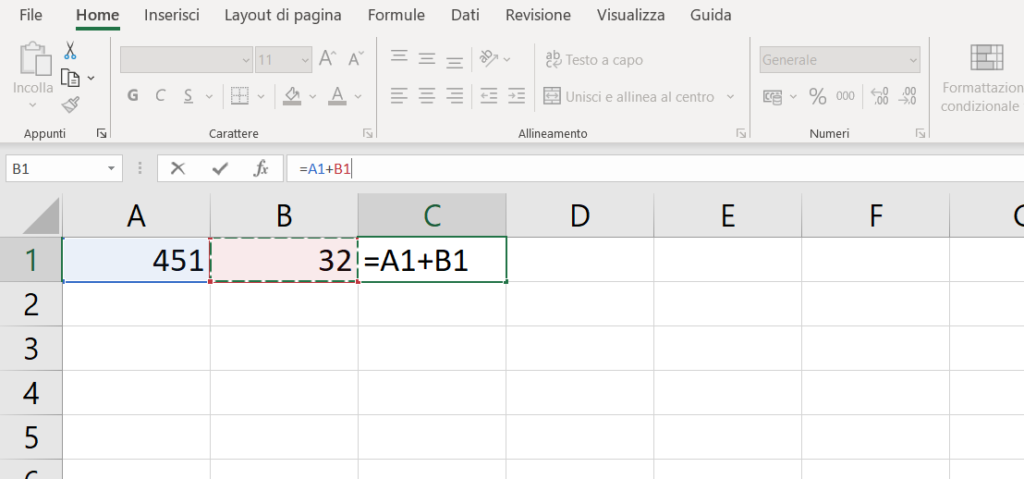Click the scissors Cut icon
The width and height of the screenshot is (1024, 479).
(x=70, y=50)
